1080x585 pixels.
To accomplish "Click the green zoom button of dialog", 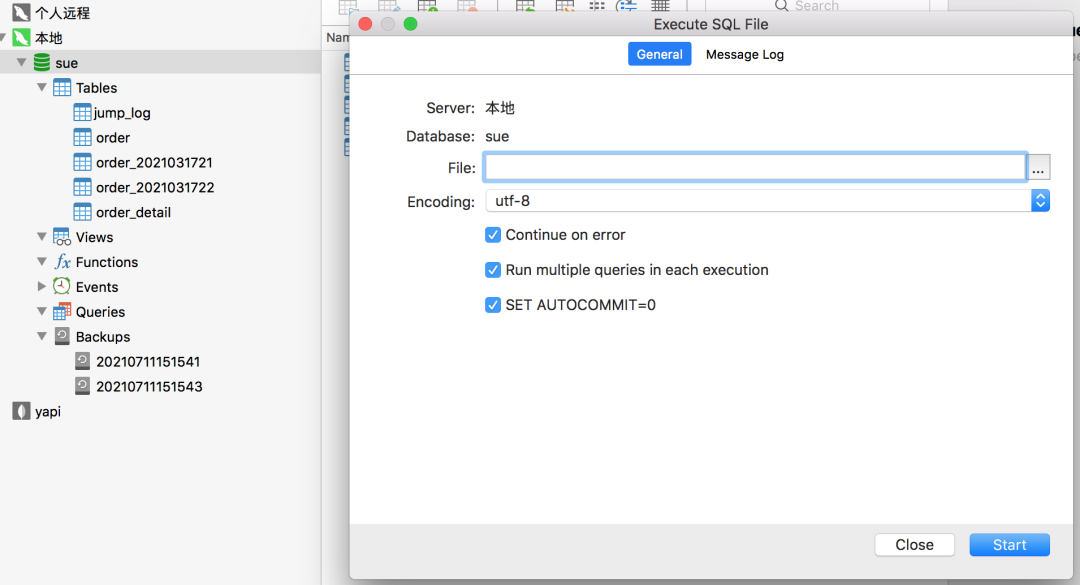I will click(411, 24).
